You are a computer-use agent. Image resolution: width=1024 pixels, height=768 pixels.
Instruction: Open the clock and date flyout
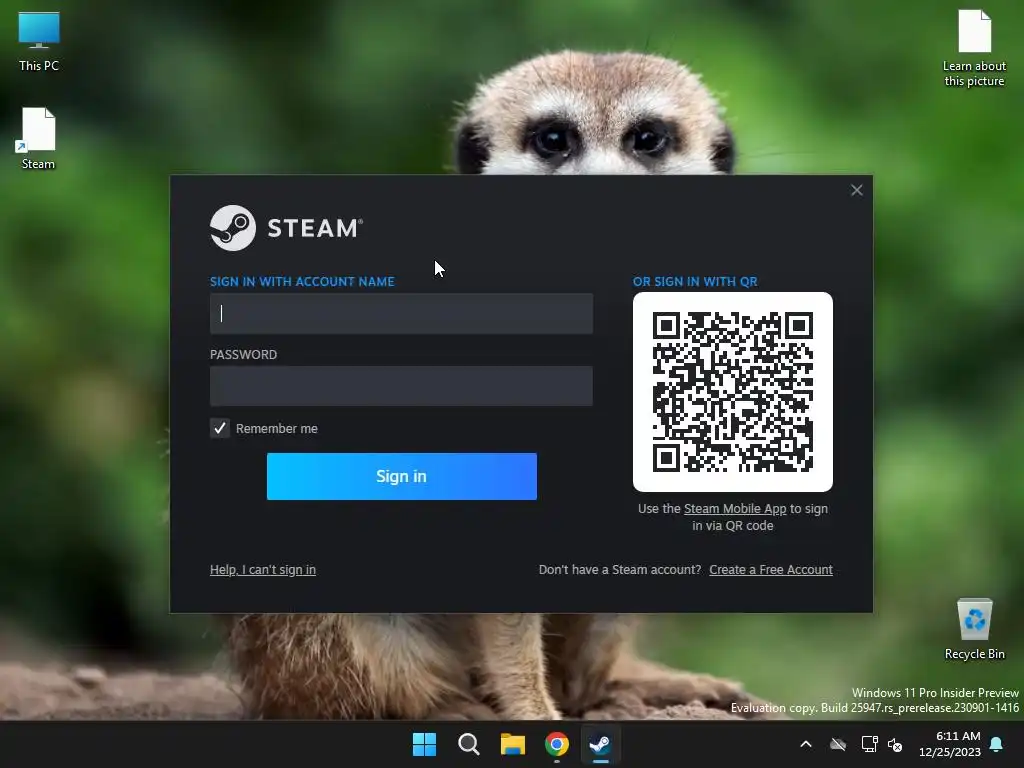pyautogui.click(x=950, y=744)
